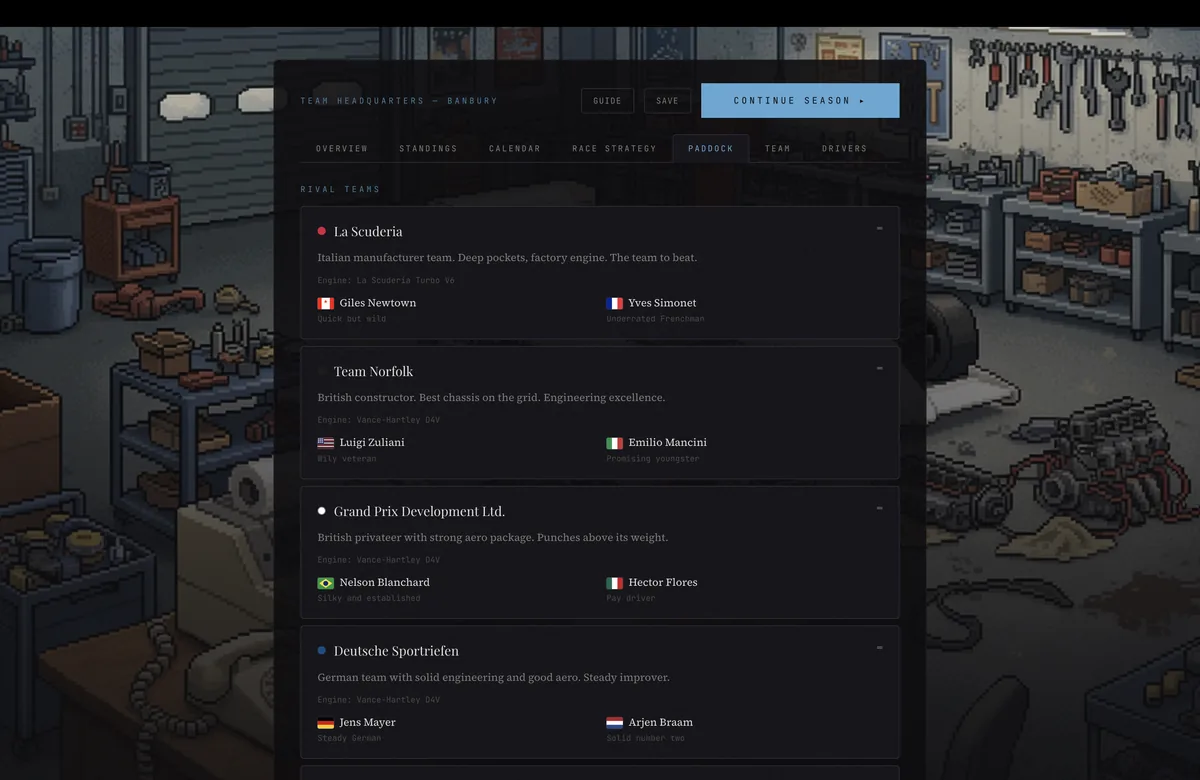Viewport: 1200px width, 780px height.
Task: Open the Drivers tab
Action: pos(845,148)
